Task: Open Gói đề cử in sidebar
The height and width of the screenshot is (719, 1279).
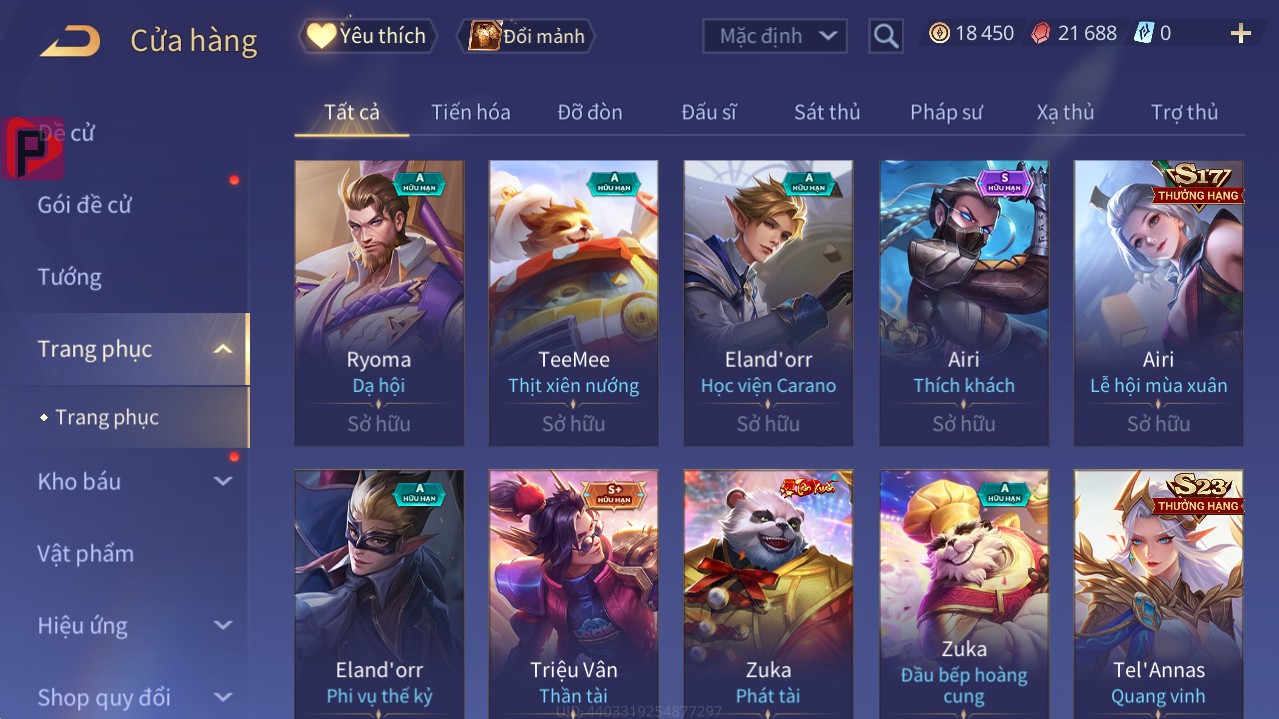Action: [85, 205]
